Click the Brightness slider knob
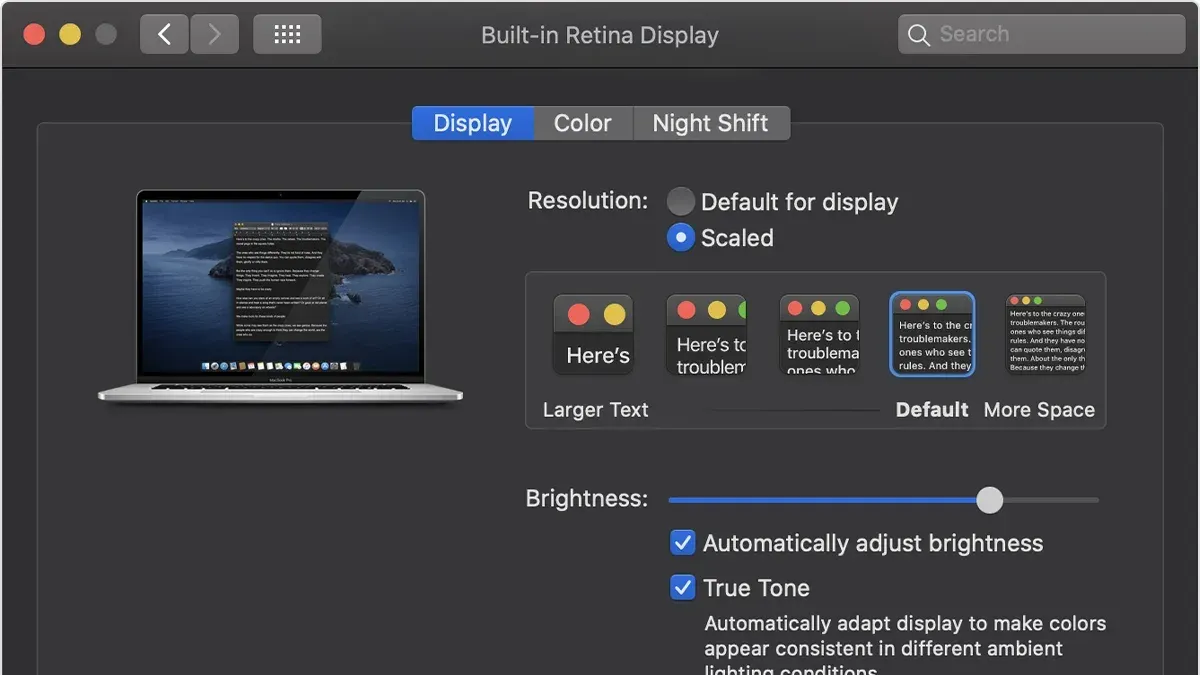Screen dimensions: 1200x675 [989, 500]
